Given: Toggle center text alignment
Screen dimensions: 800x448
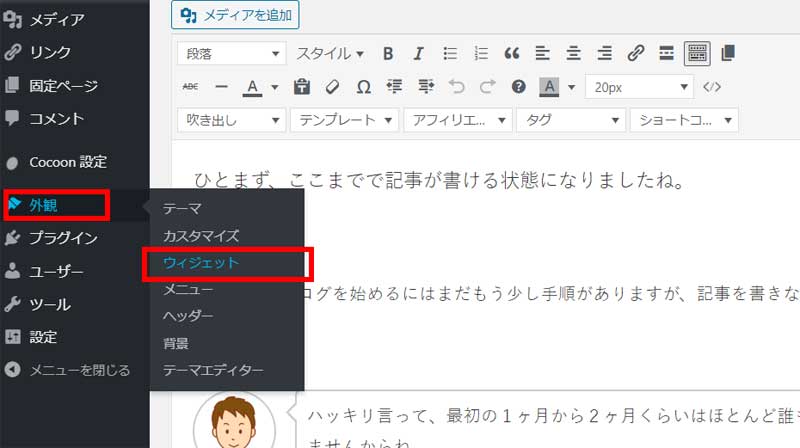Looking at the screenshot, I should click(x=573, y=53).
